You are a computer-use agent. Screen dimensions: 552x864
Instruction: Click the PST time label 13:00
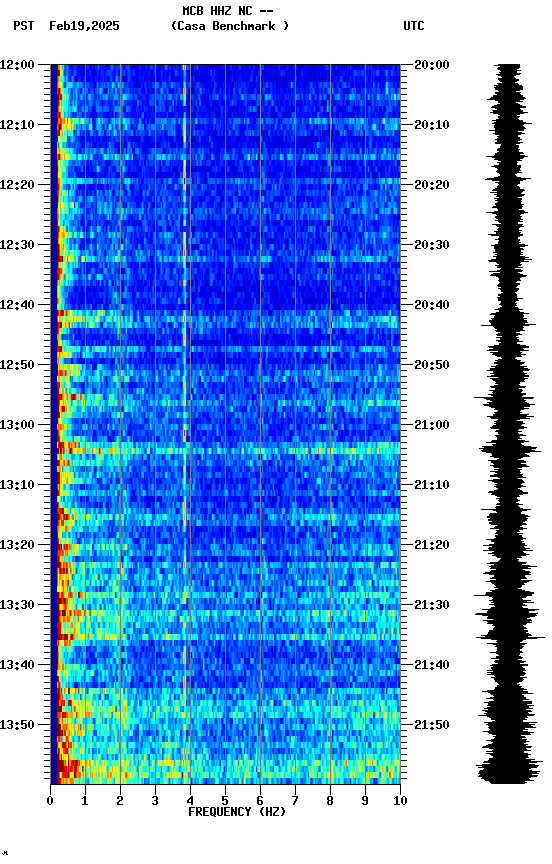[x=17, y=425]
